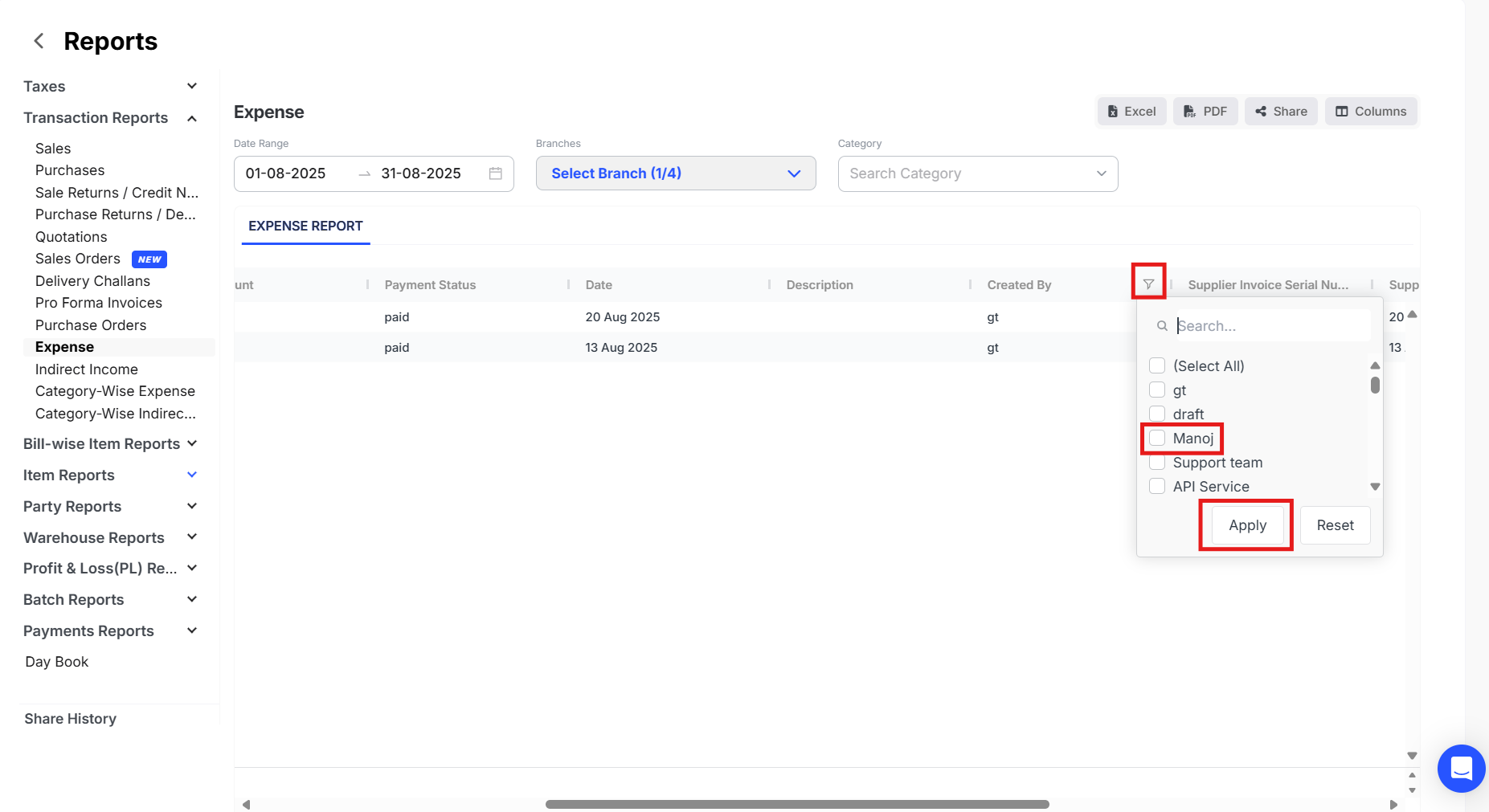Check the Manoj filter option
The image size is (1489, 812).
click(x=1157, y=439)
